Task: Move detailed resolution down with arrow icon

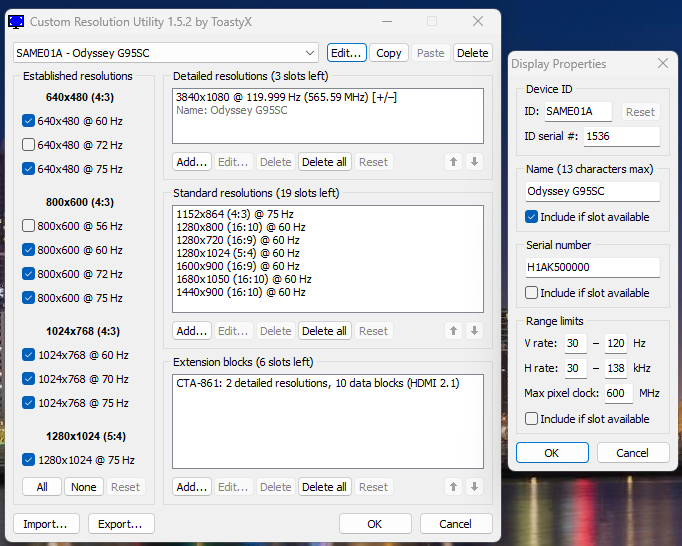Action: [475, 162]
